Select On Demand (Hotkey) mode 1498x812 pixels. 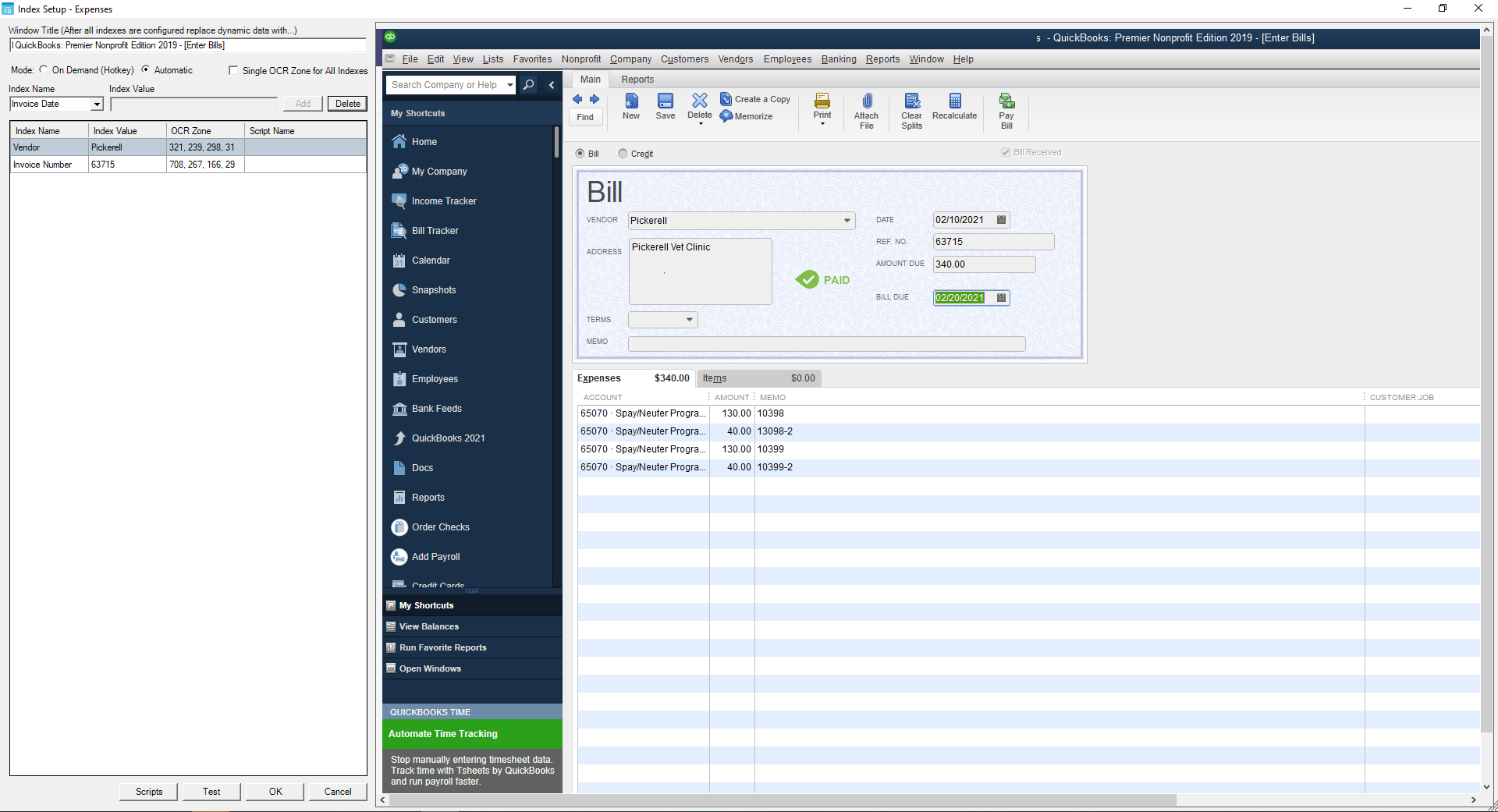[x=44, y=69]
